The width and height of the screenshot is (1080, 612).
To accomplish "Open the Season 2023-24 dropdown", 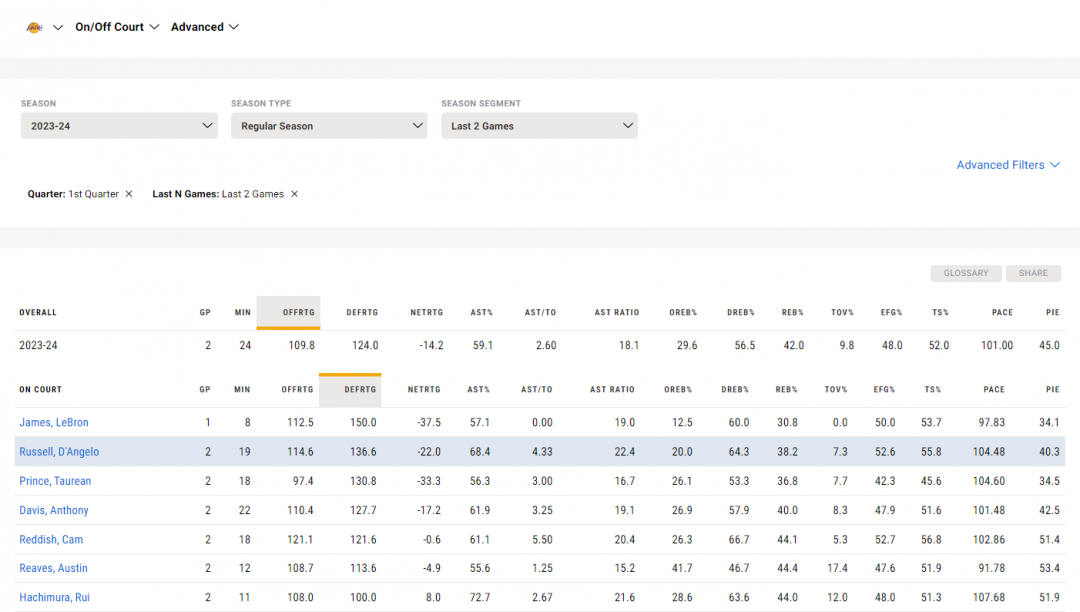I will click(119, 126).
